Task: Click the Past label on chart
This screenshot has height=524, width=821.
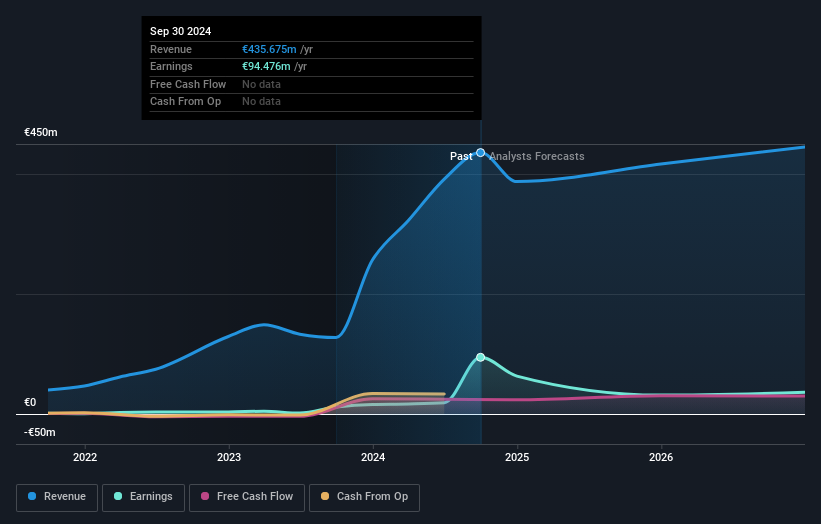Action: [x=461, y=156]
